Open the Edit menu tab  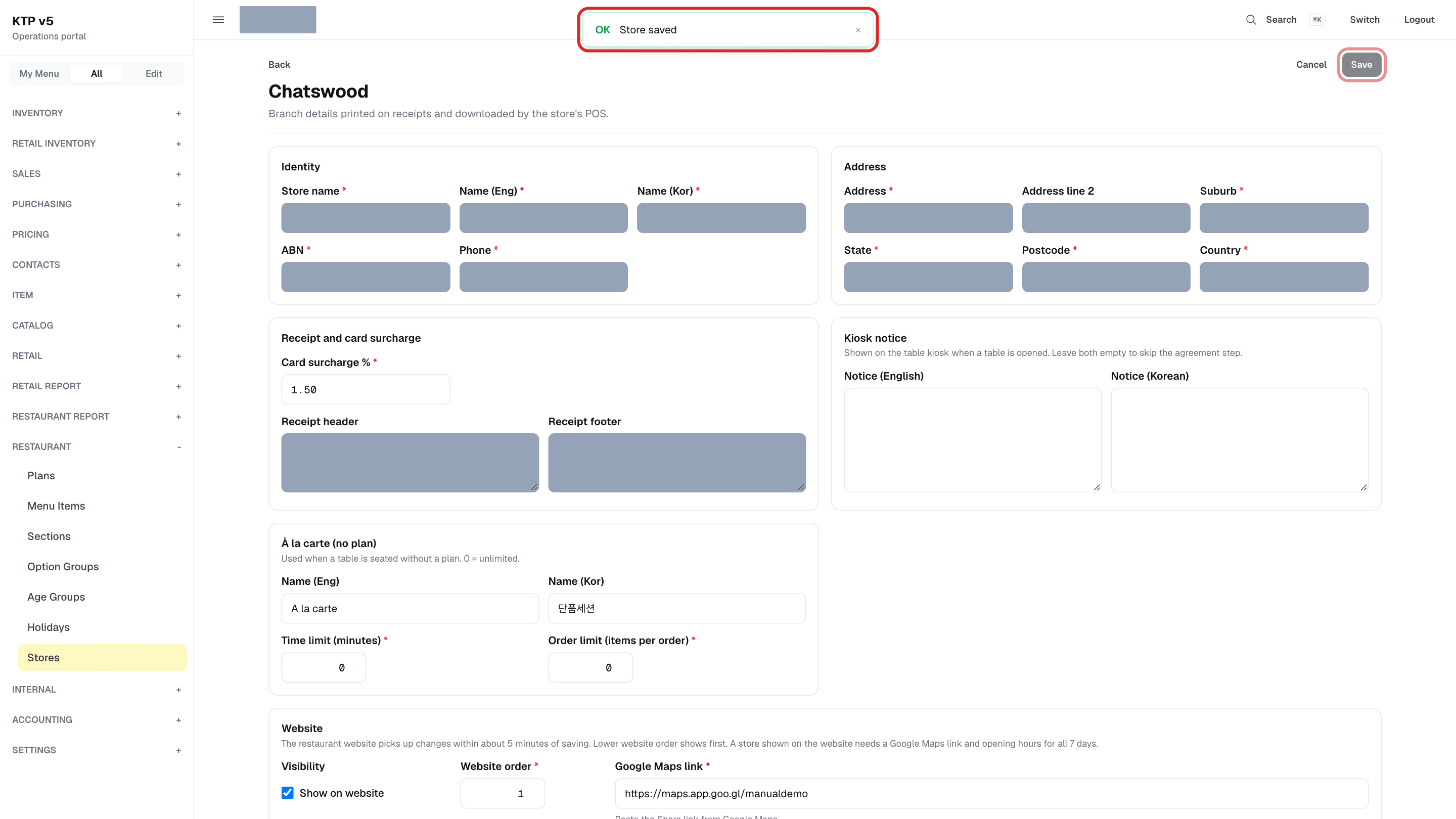pos(154,73)
